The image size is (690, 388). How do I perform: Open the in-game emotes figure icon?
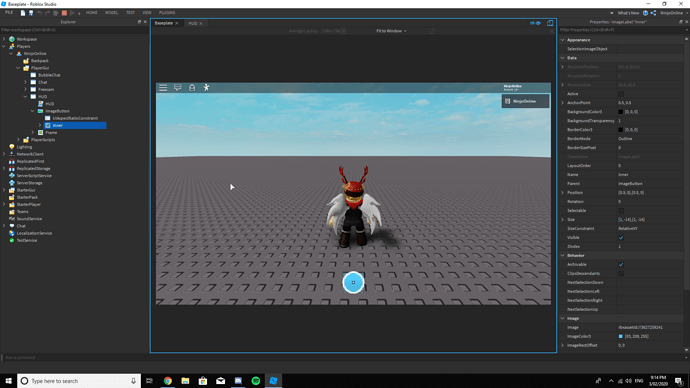pos(206,88)
